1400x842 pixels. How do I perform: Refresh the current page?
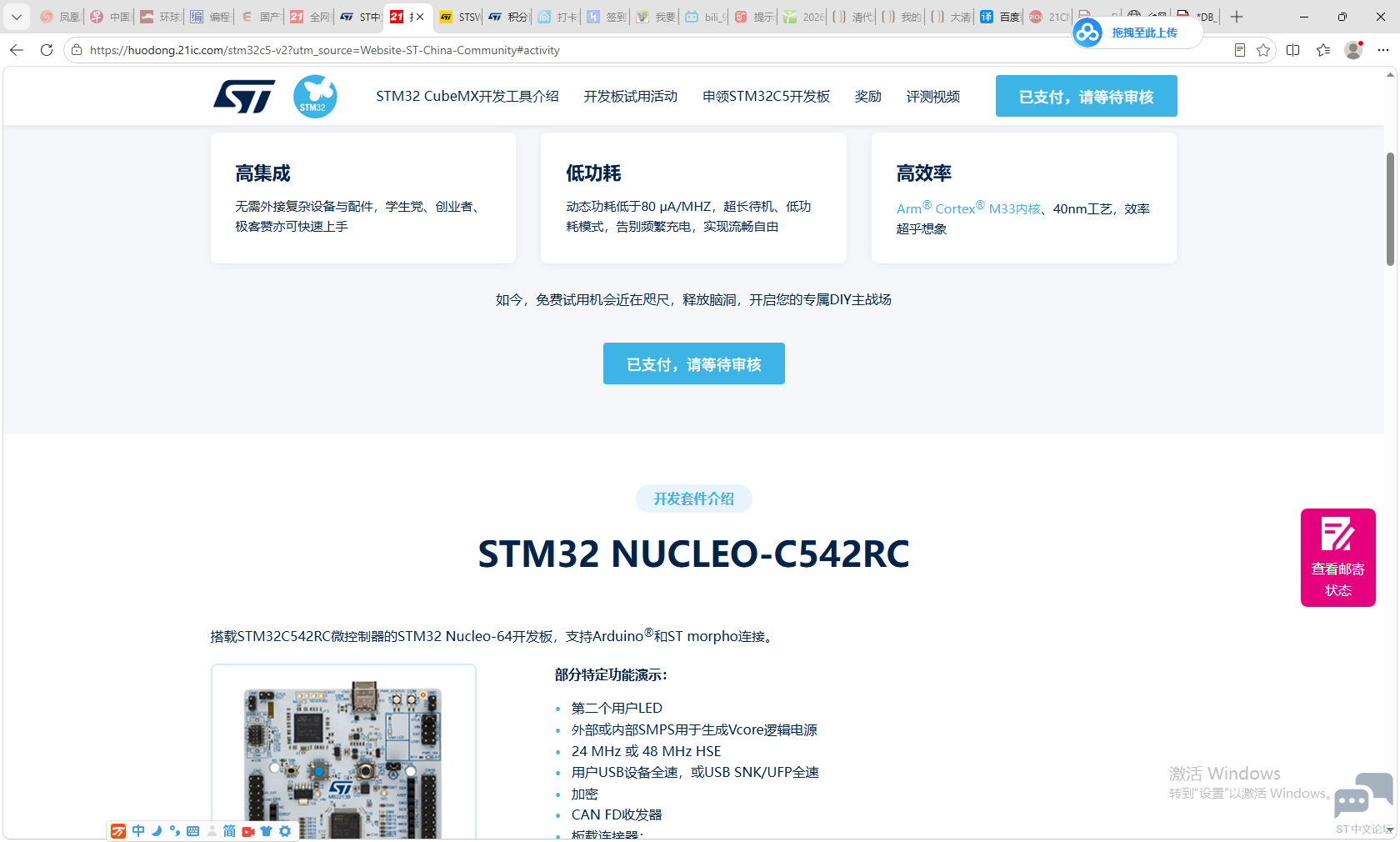point(47,50)
